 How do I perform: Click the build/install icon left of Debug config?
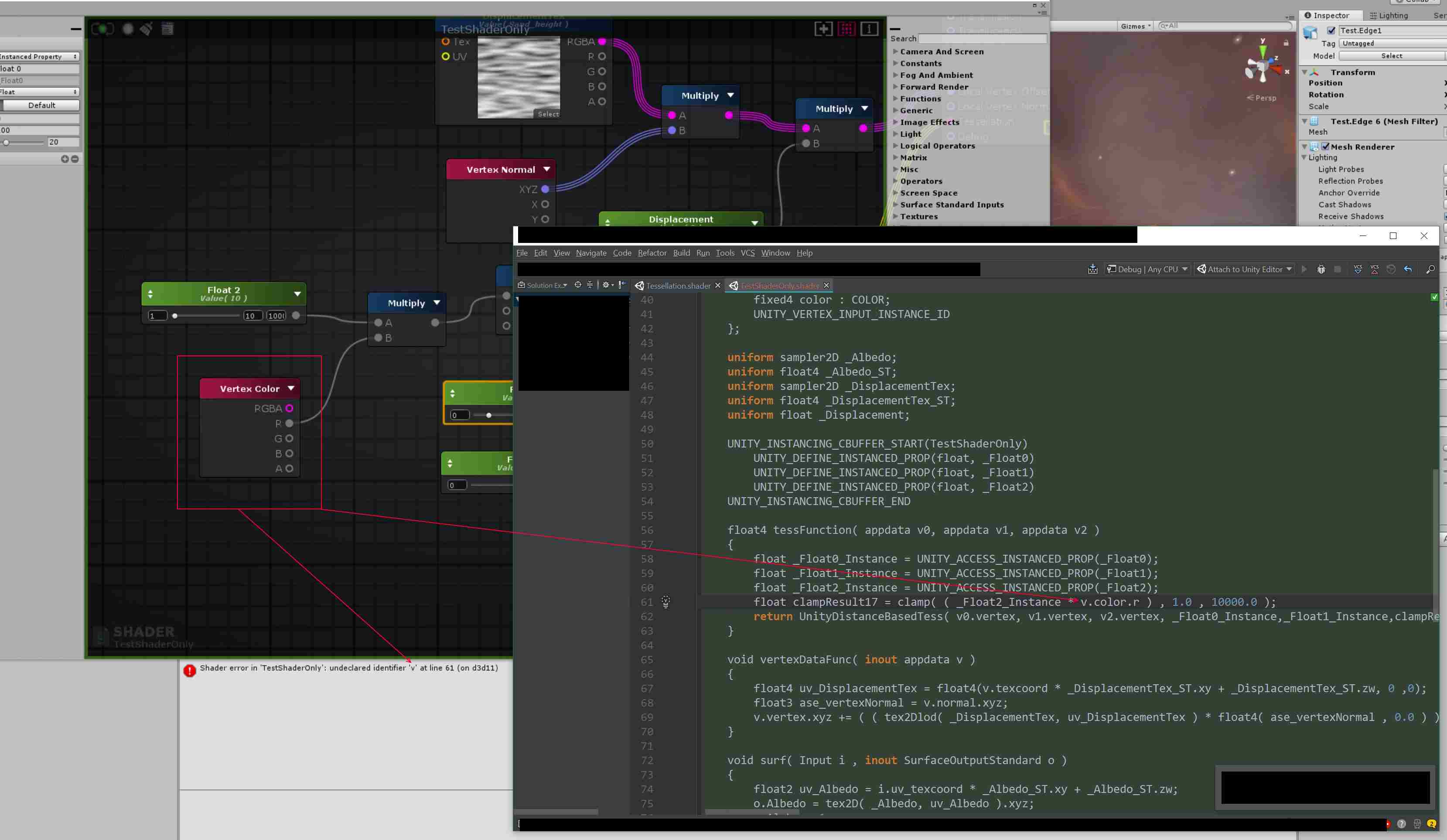(x=1093, y=269)
